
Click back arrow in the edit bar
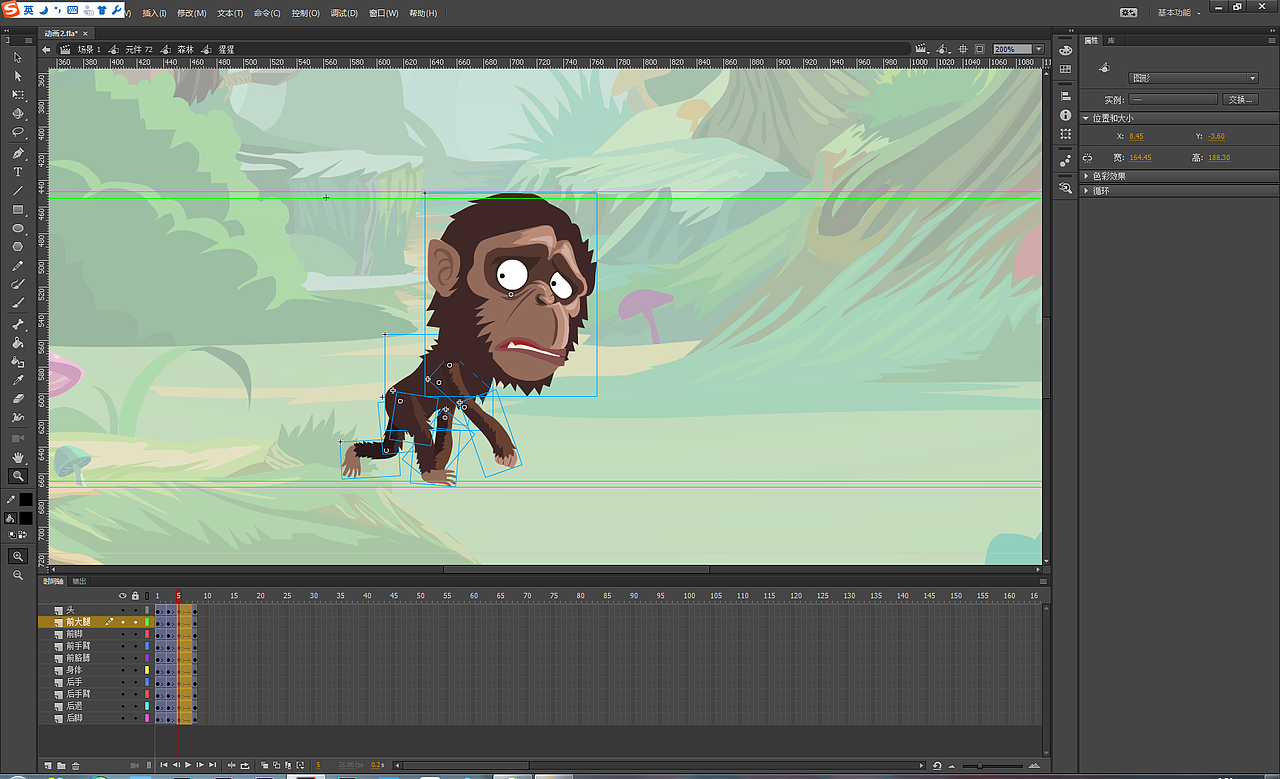click(46, 49)
